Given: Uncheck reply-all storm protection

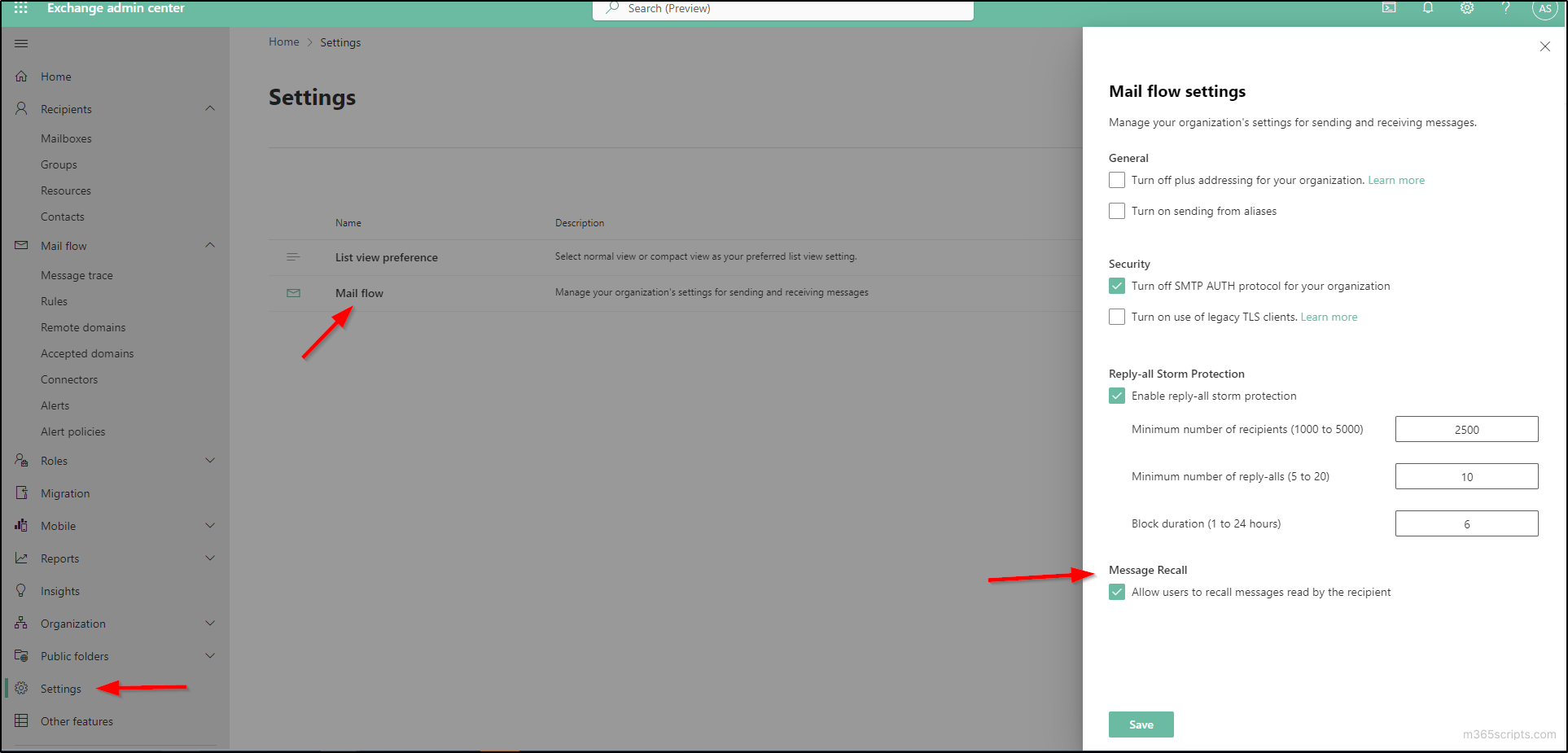Looking at the screenshot, I should 1116,396.
